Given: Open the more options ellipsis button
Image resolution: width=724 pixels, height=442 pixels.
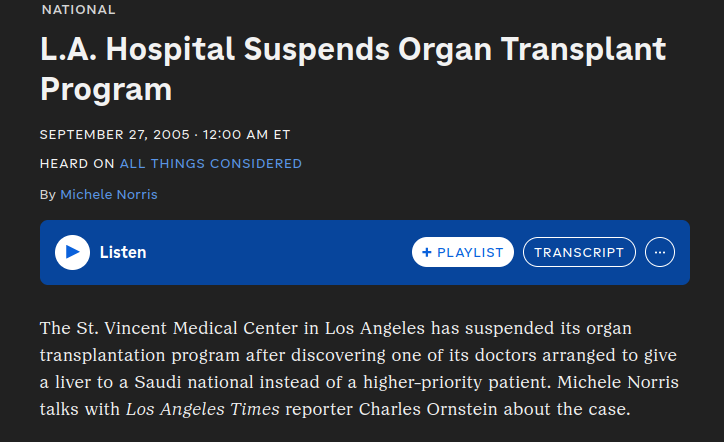Looking at the screenshot, I should click(660, 252).
